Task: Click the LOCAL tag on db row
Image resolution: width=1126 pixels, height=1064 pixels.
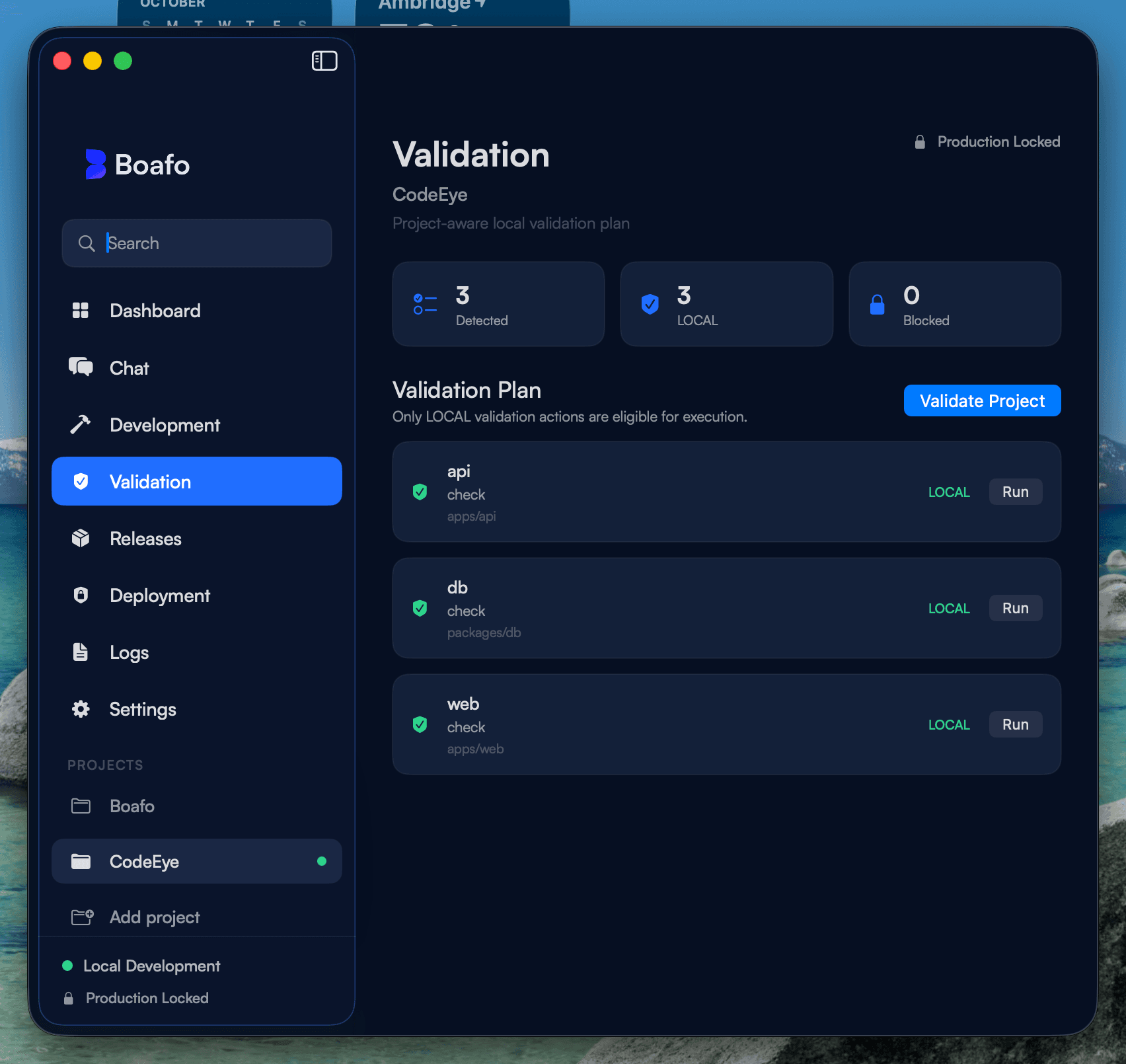Action: pyautogui.click(x=949, y=608)
